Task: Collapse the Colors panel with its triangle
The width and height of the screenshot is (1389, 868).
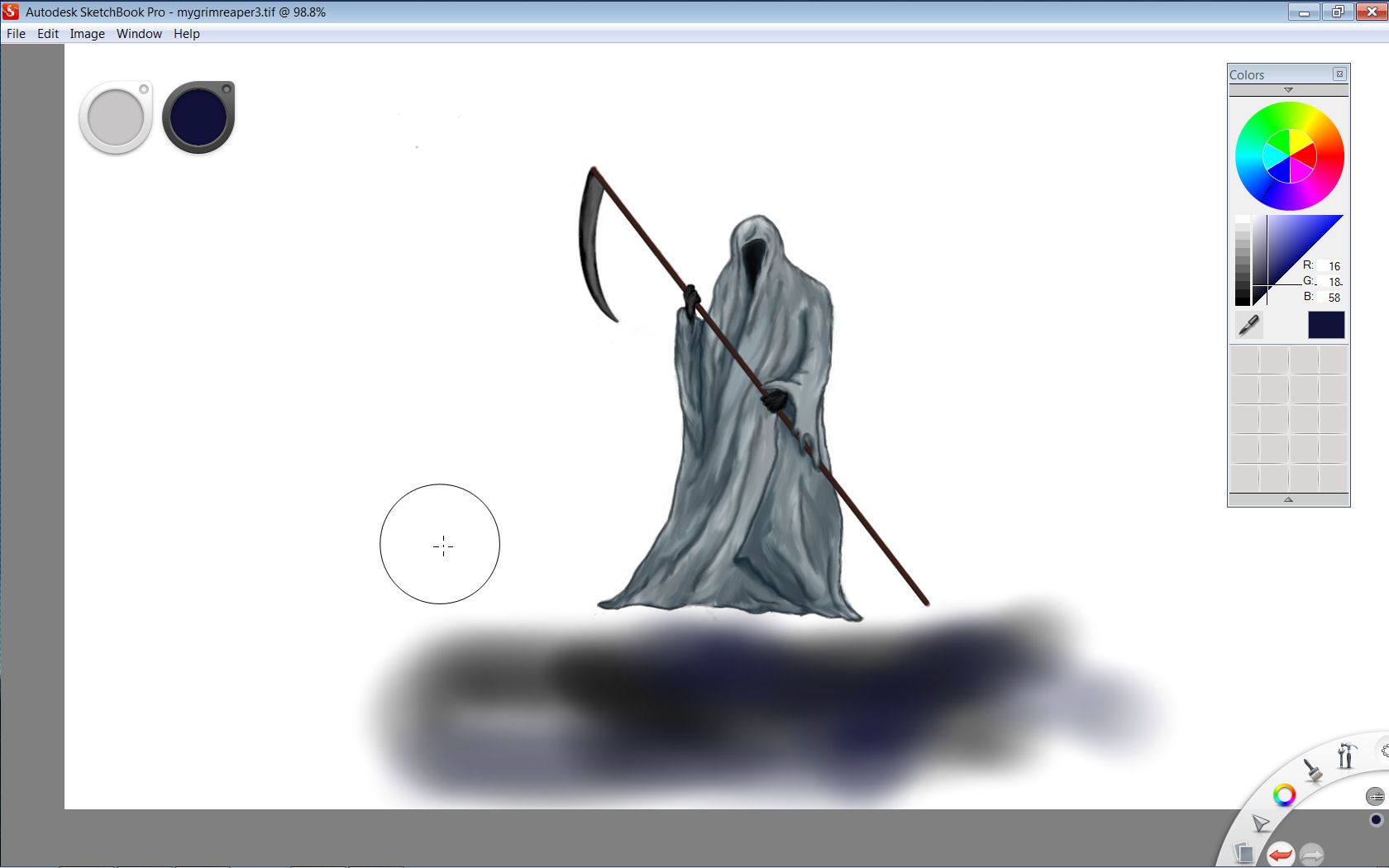Action: pyautogui.click(x=1288, y=91)
